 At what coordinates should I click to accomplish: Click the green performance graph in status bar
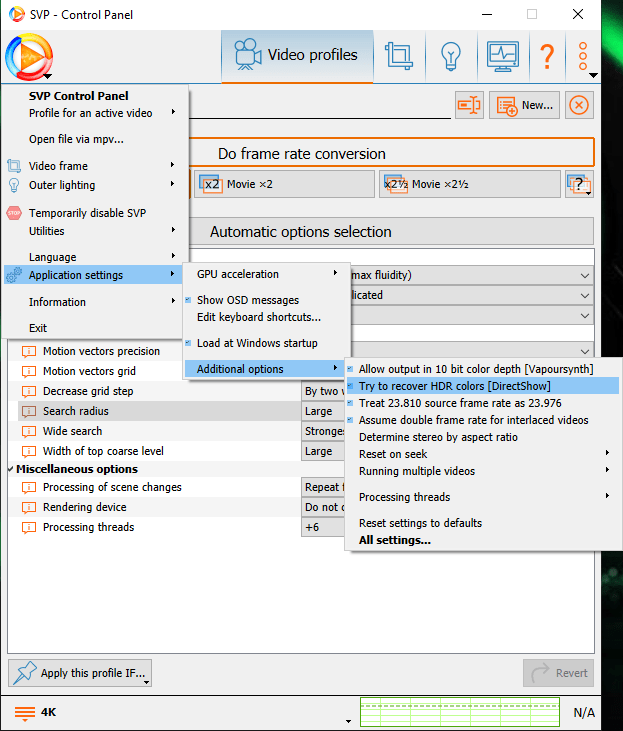460,712
